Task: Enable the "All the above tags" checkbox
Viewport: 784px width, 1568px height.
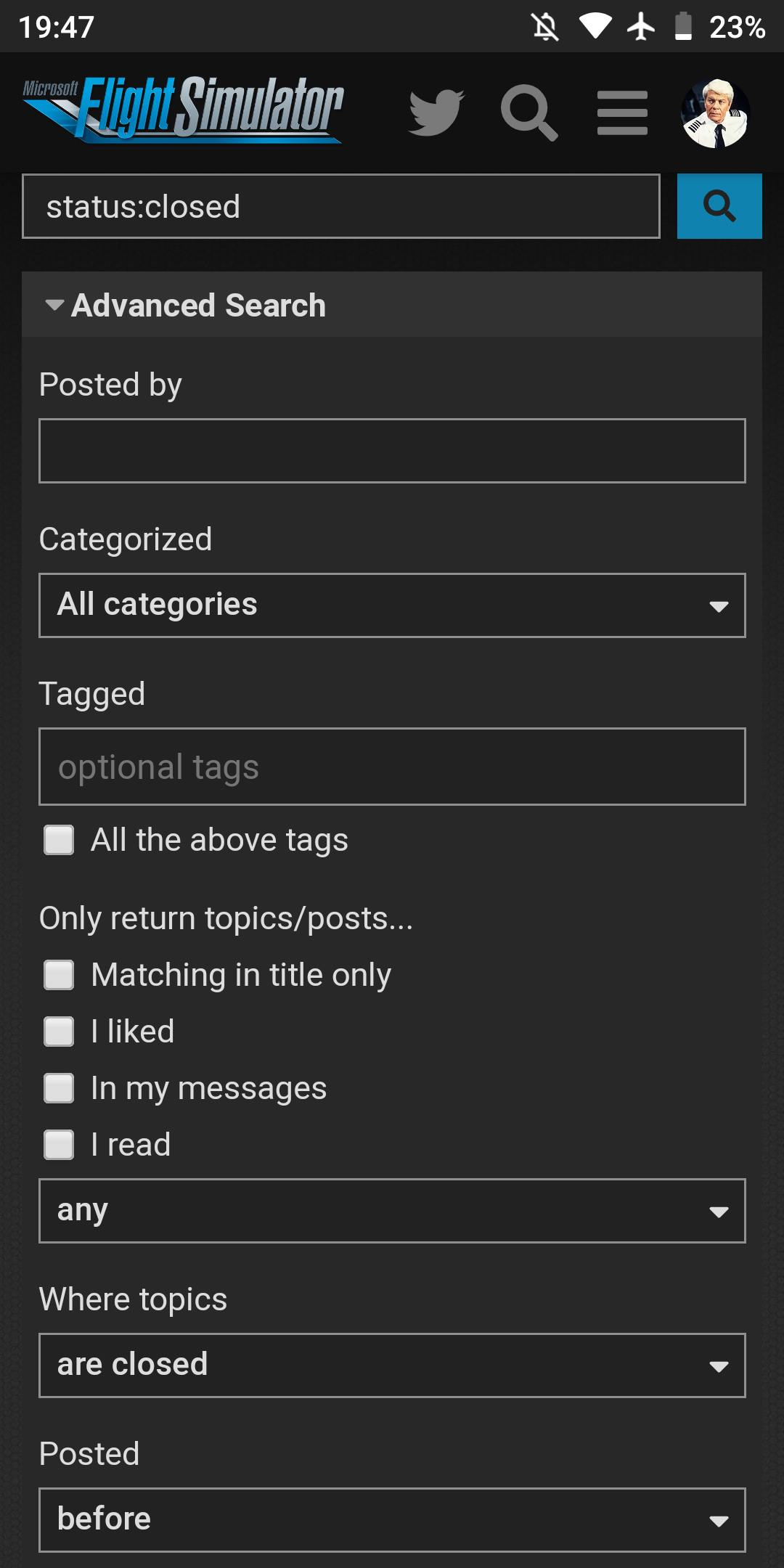Action: point(59,840)
